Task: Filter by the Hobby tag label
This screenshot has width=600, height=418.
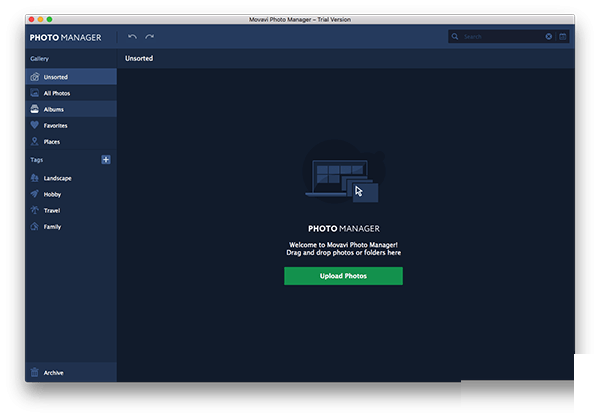Action: point(52,194)
